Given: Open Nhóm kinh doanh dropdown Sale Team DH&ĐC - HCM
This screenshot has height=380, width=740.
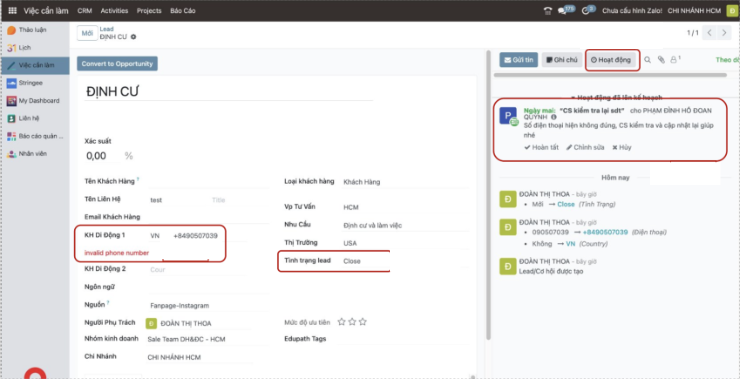Looking at the screenshot, I should pyautogui.click(x=200, y=339).
